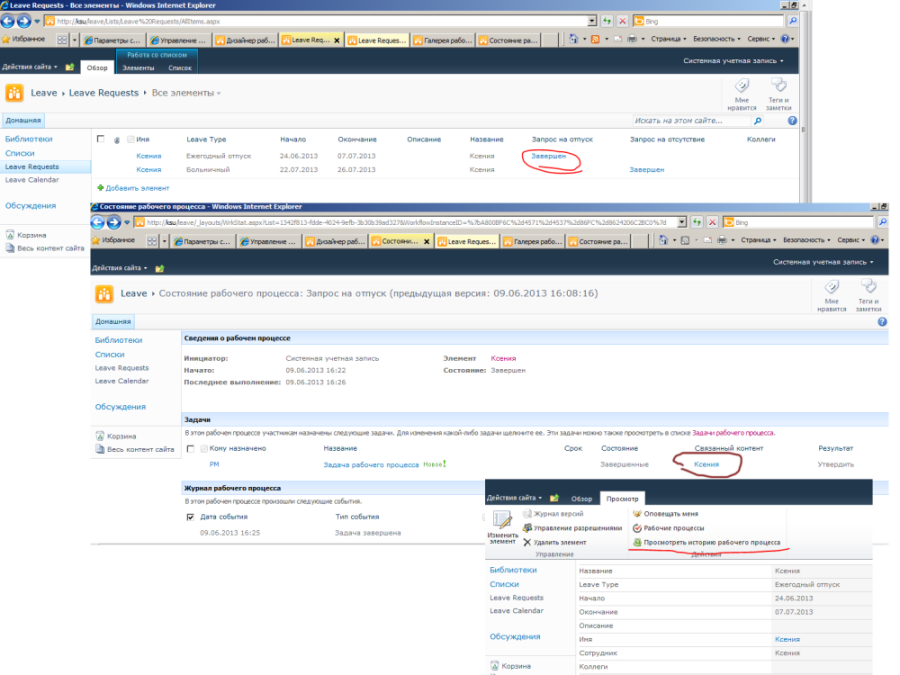Image resolution: width=900 pixels, height=675 pixels.
Task: Click the Back arrow in the workflow status browser
Action: pos(98,222)
